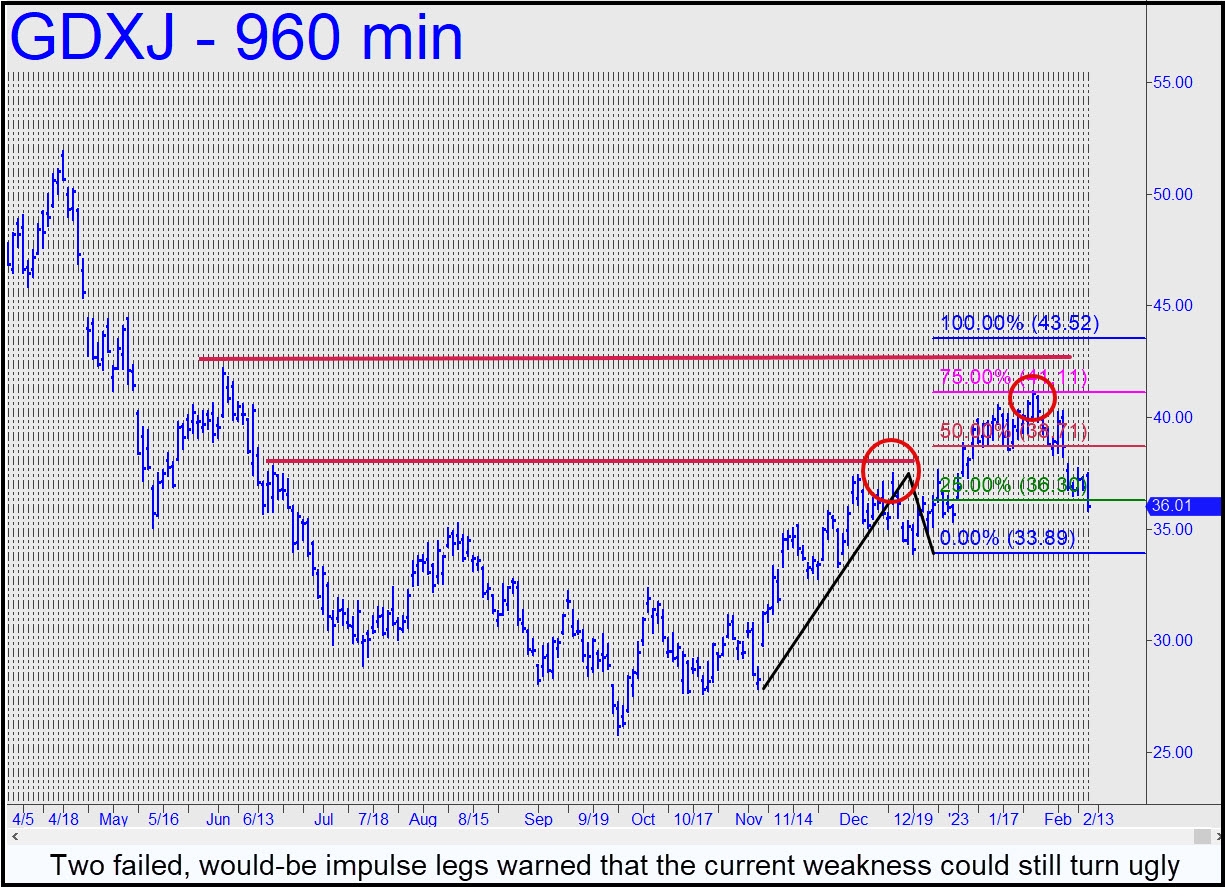Click the 25.00 price axis label

click(1172, 752)
